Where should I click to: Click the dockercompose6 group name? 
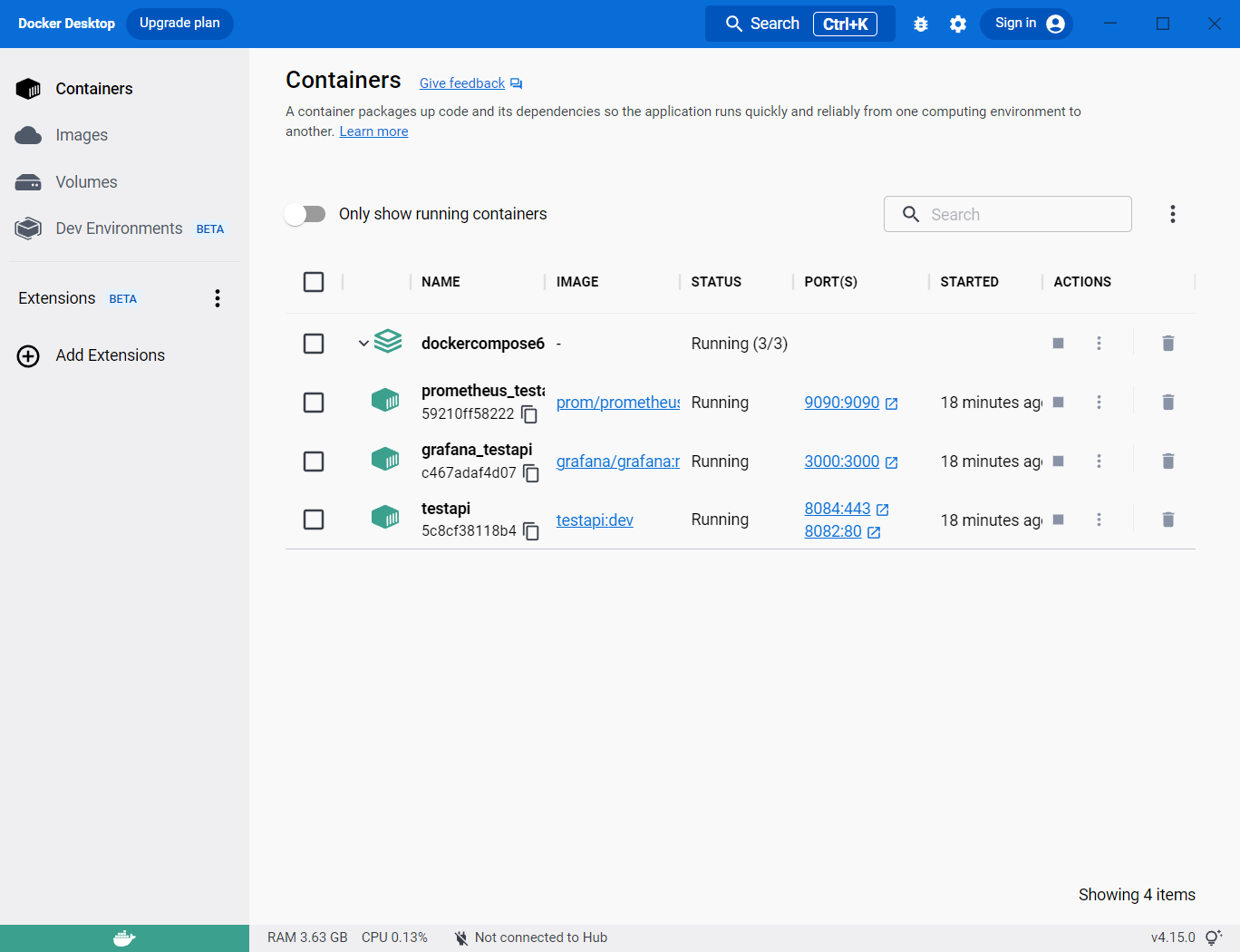click(x=483, y=344)
